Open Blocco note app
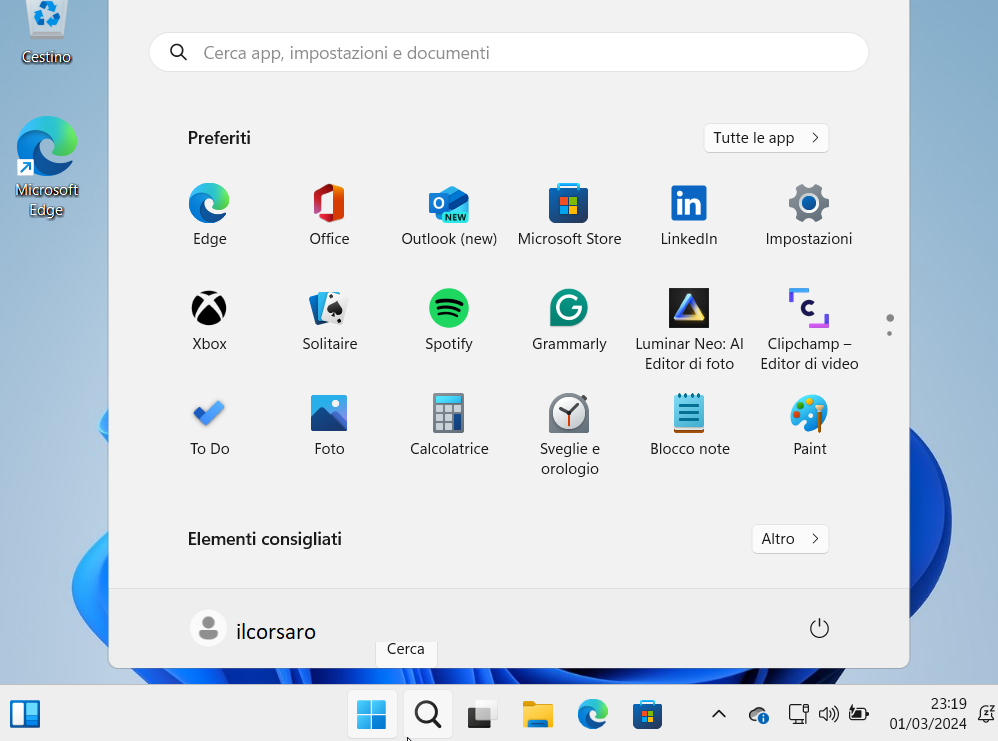 pos(689,425)
